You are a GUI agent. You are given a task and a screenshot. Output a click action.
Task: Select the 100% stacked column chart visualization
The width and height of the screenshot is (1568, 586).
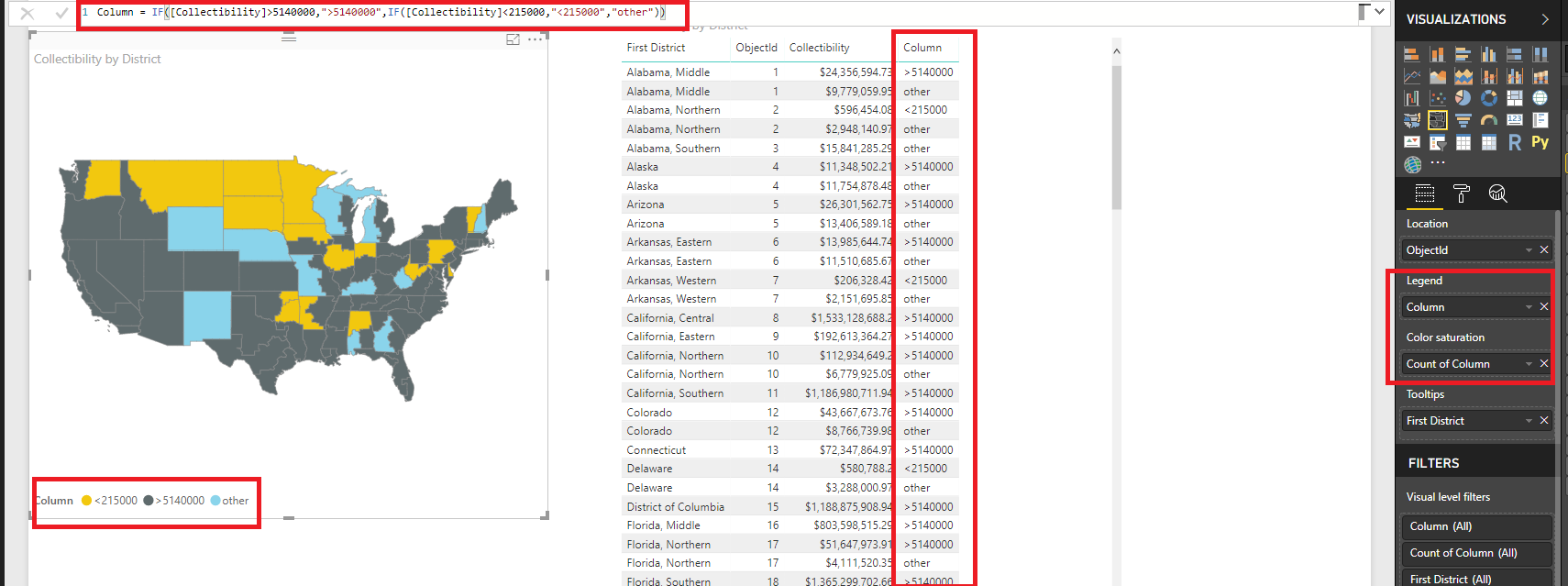point(1540,54)
